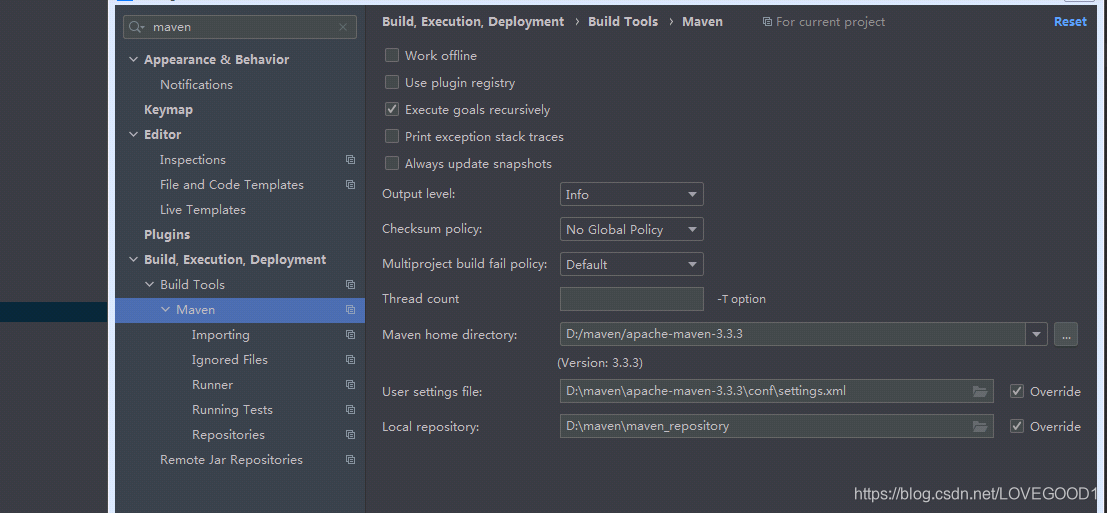Uncheck Execute goals recursively

392,109
